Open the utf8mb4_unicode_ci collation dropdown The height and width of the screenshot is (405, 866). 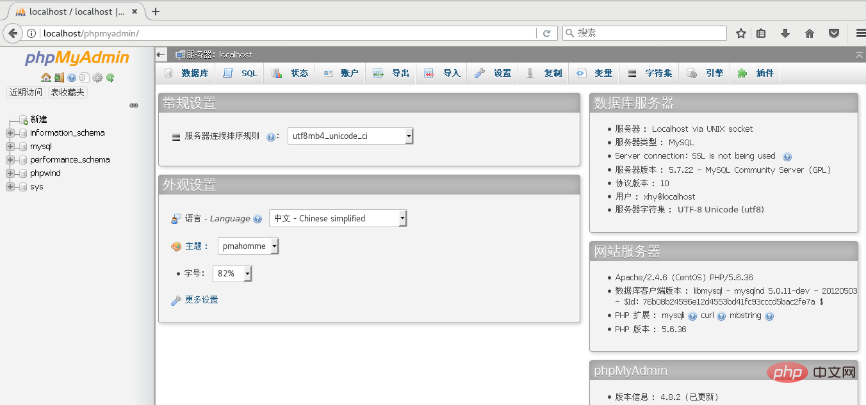[x=350, y=136]
